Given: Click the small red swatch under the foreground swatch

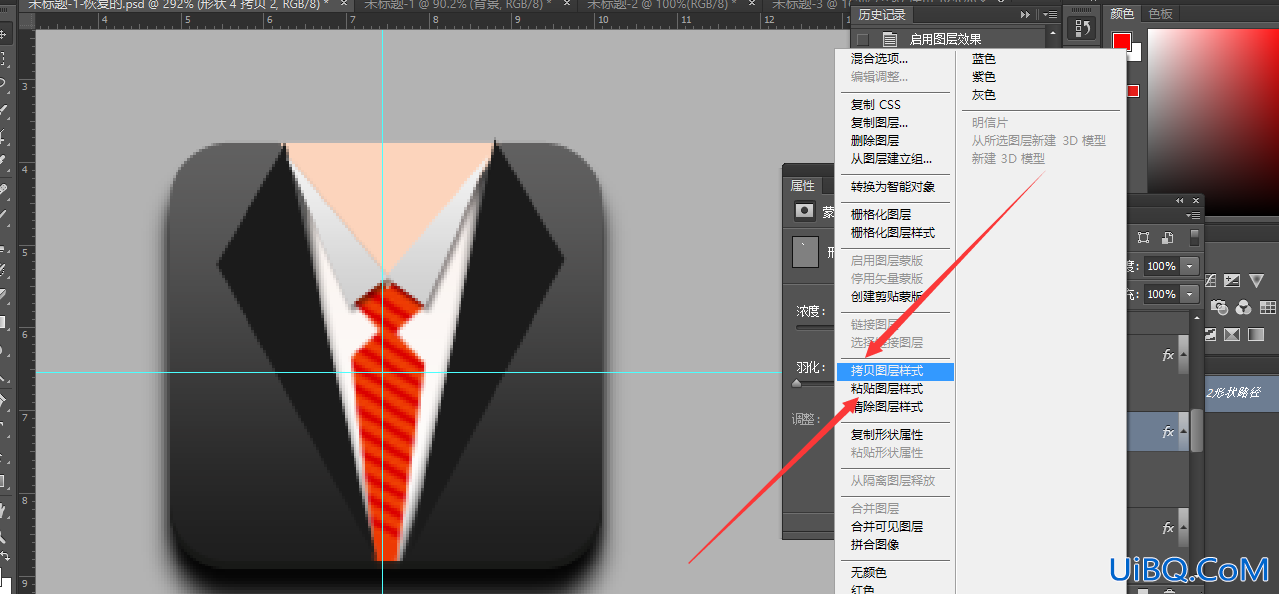Looking at the screenshot, I should coord(1133,91).
